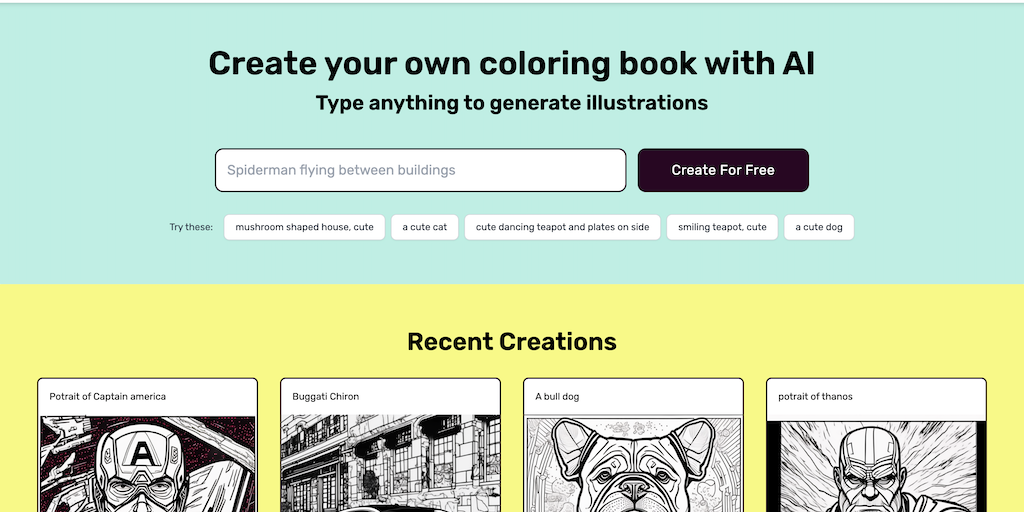Click the 'Try these:' label
This screenshot has height=512, width=1024.
[x=191, y=227]
